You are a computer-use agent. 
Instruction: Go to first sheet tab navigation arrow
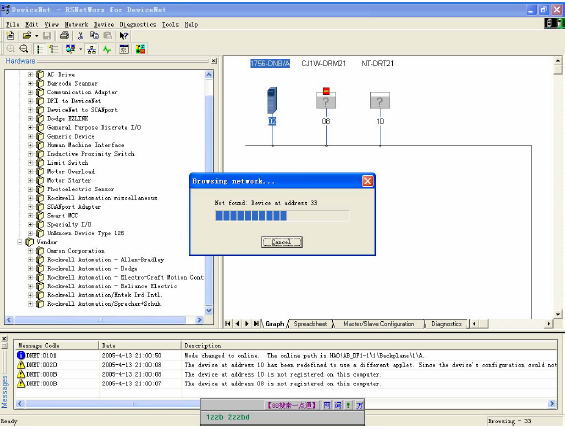click(x=228, y=323)
